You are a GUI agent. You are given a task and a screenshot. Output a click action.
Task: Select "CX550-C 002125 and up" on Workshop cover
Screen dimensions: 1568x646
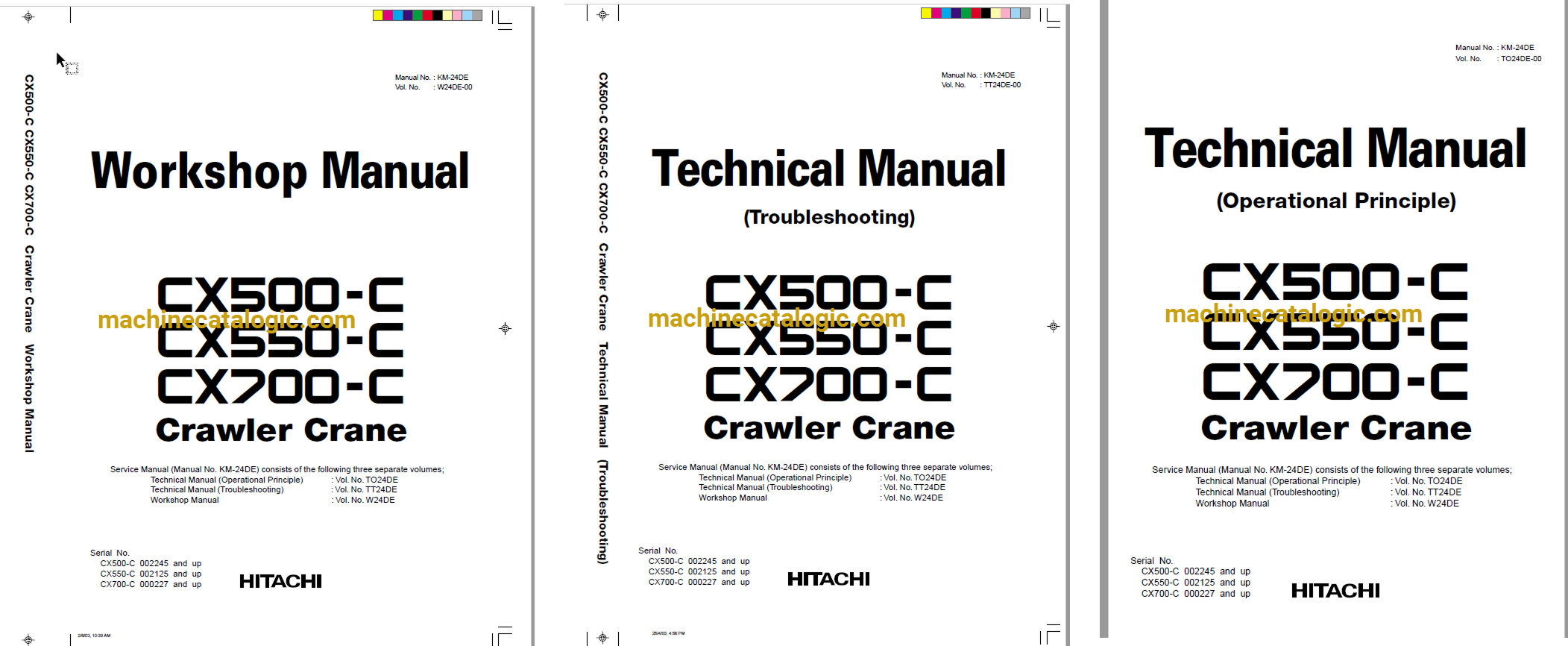pos(151,574)
